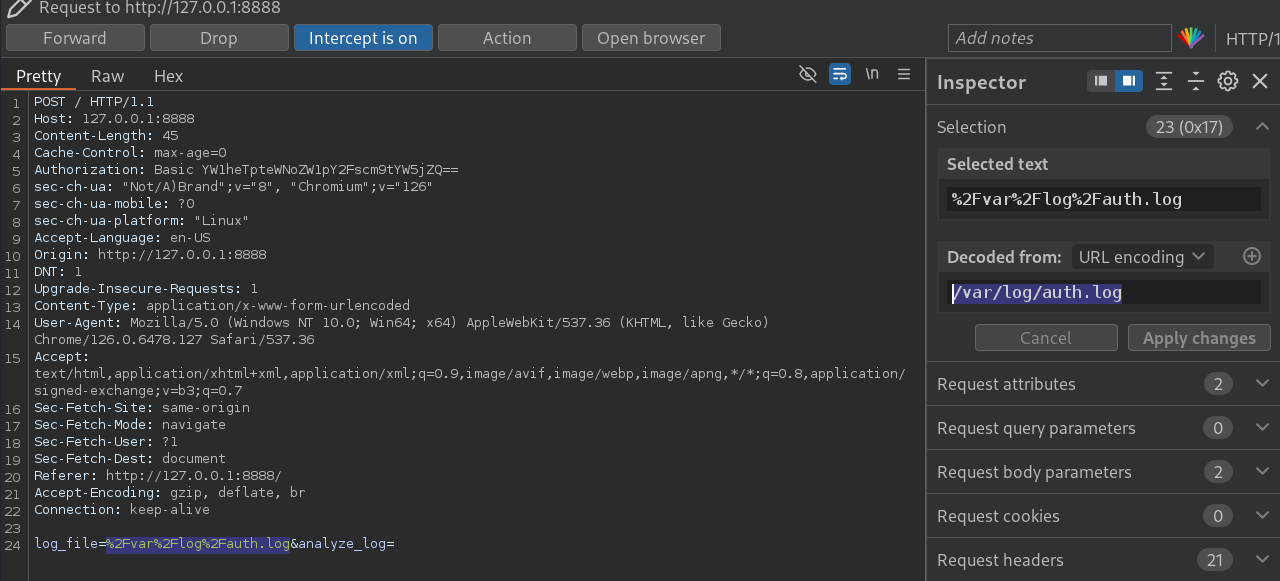The height and width of the screenshot is (581, 1280).
Task: Collapse all Inspector sections icon
Action: (1195, 81)
